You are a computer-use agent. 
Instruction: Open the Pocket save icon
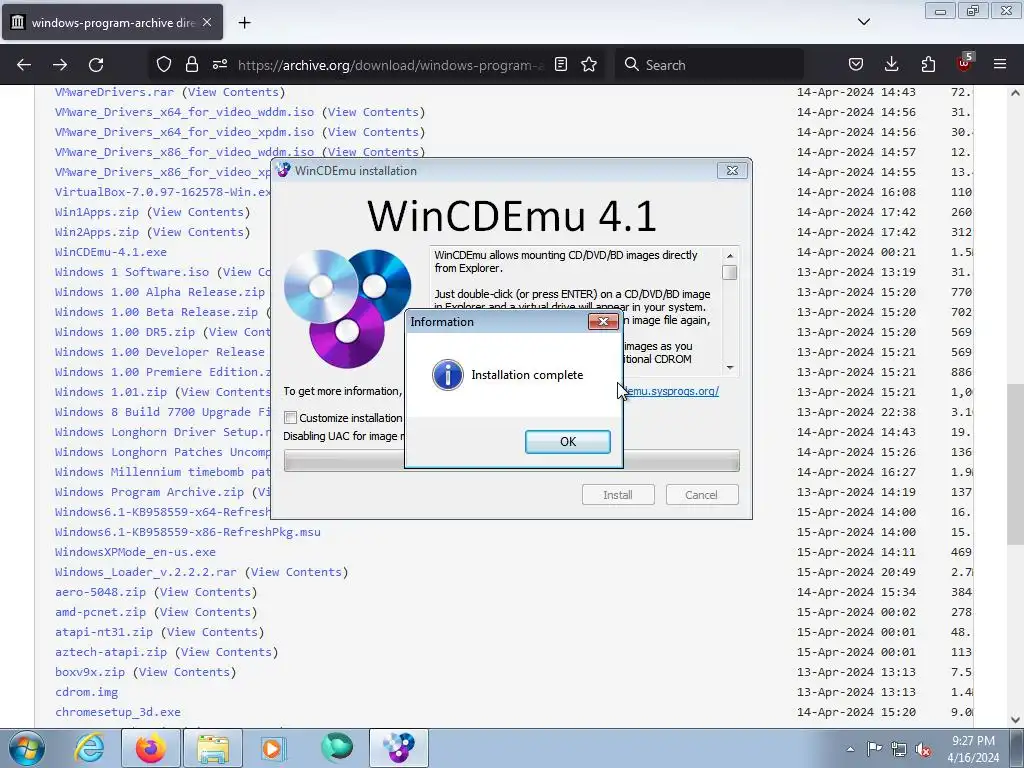click(x=856, y=64)
